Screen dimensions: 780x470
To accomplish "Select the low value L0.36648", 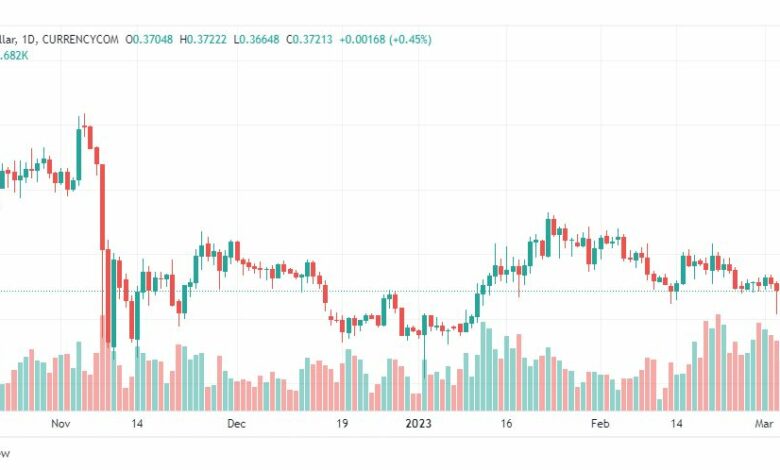I will pos(256,39).
